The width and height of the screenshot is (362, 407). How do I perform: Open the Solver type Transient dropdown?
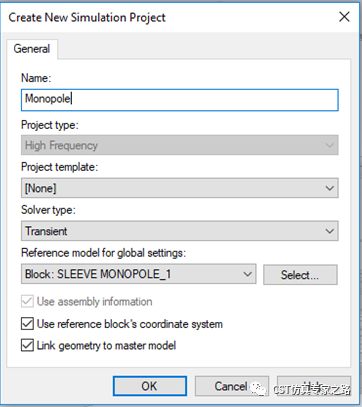tap(180, 231)
